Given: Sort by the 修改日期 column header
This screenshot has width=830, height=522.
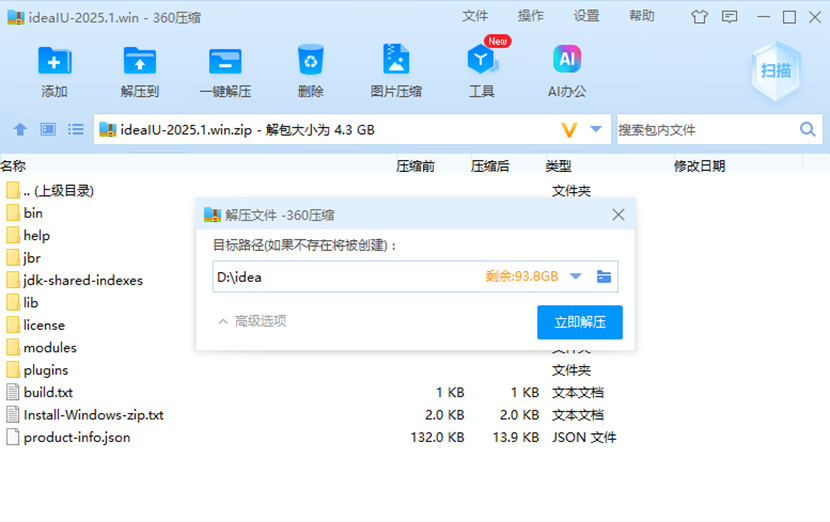Looking at the screenshot, I should 700,166.
